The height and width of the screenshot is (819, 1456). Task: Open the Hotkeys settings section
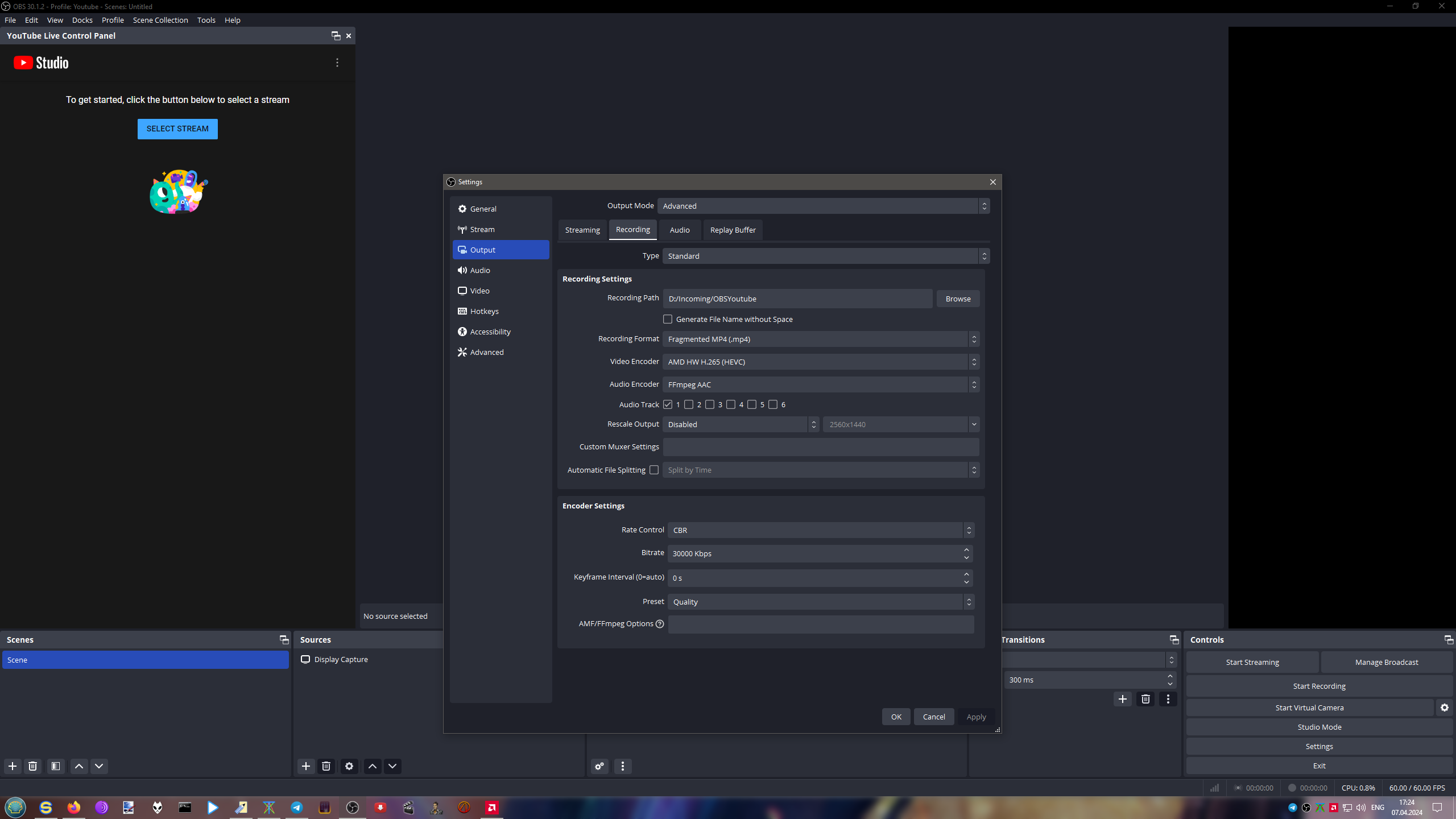(x=484, y=311)
